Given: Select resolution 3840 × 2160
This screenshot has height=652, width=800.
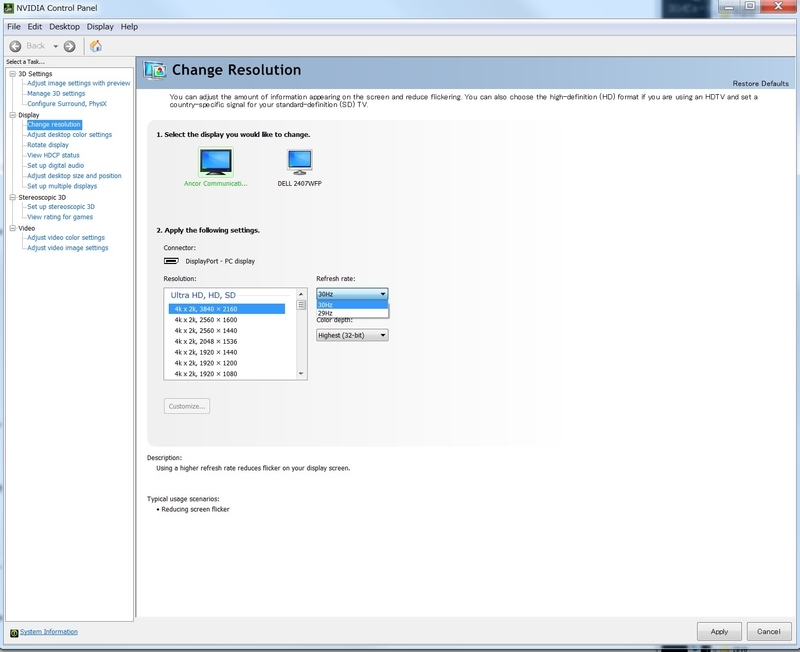Looking at the screenshot, I should [227, 309].
